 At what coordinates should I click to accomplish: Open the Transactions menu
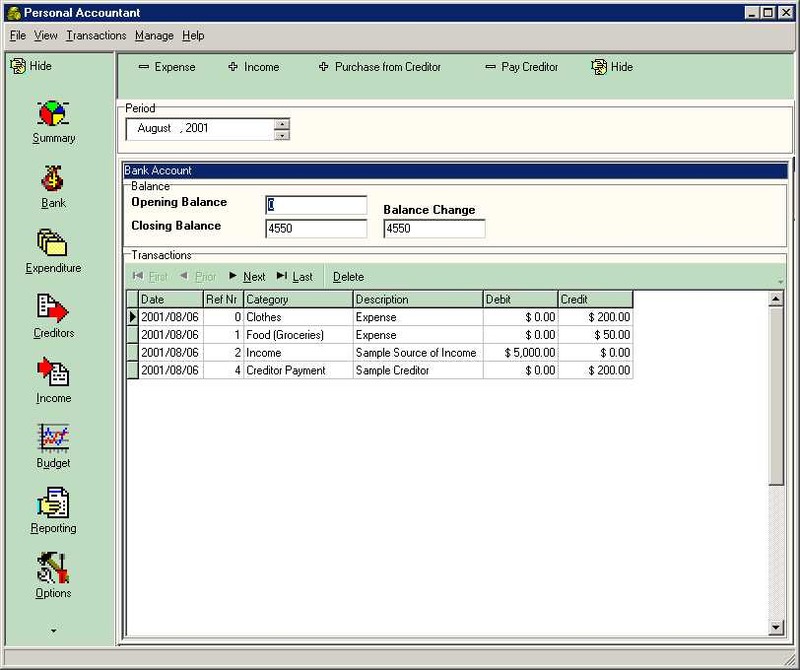96,36
